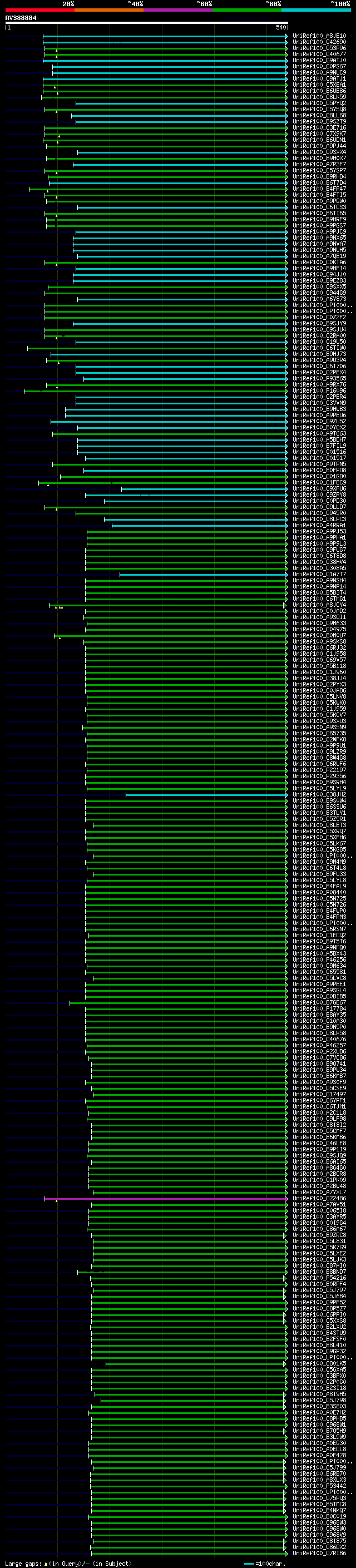Click the green ~80% identity legend segment
This screenshot has height=1568, width=356.
click(247, 10)
